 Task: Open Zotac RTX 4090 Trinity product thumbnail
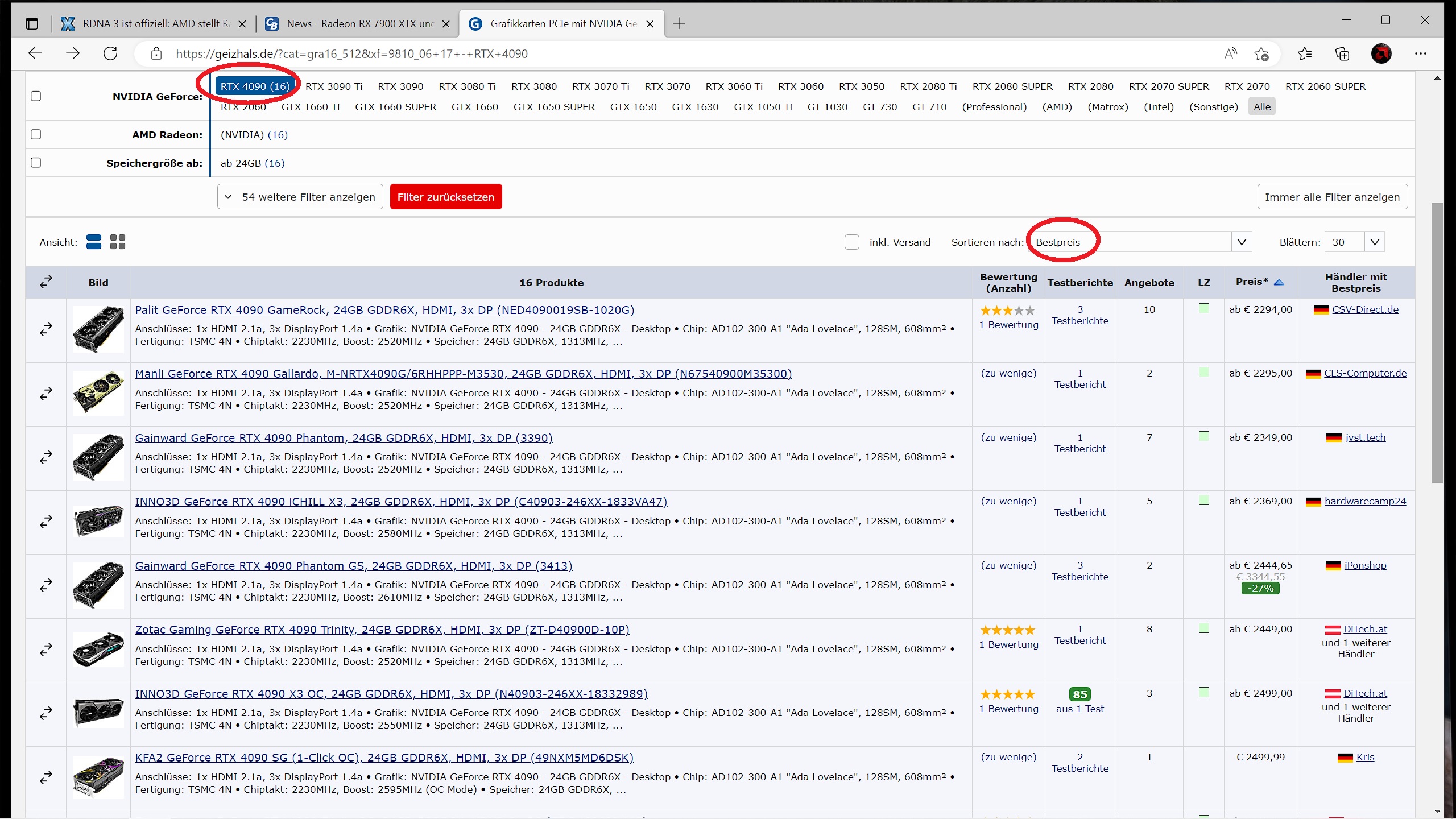98,649
